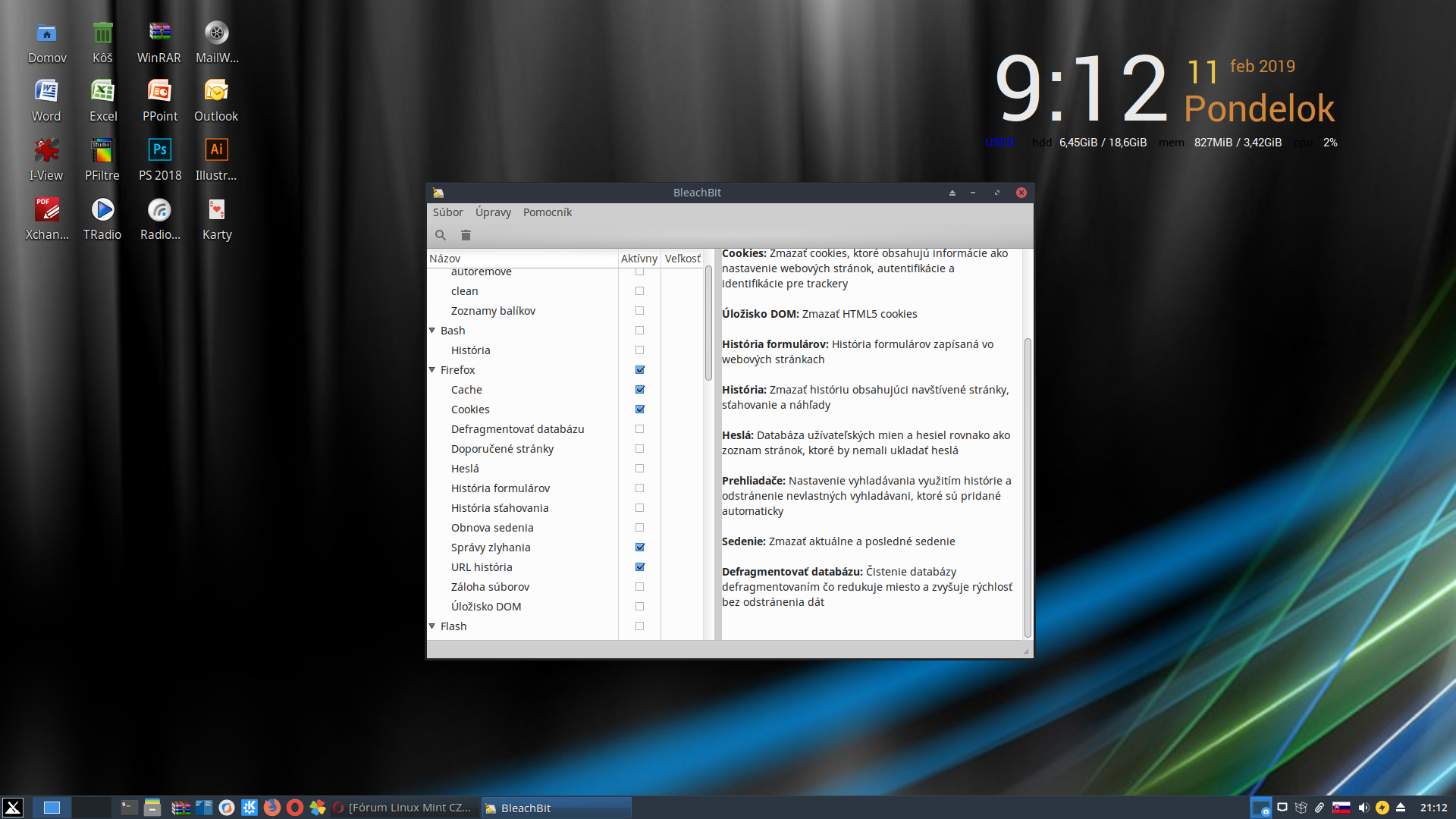
Task: Launch Opera from the taskbar
Action: pos(295,808)
